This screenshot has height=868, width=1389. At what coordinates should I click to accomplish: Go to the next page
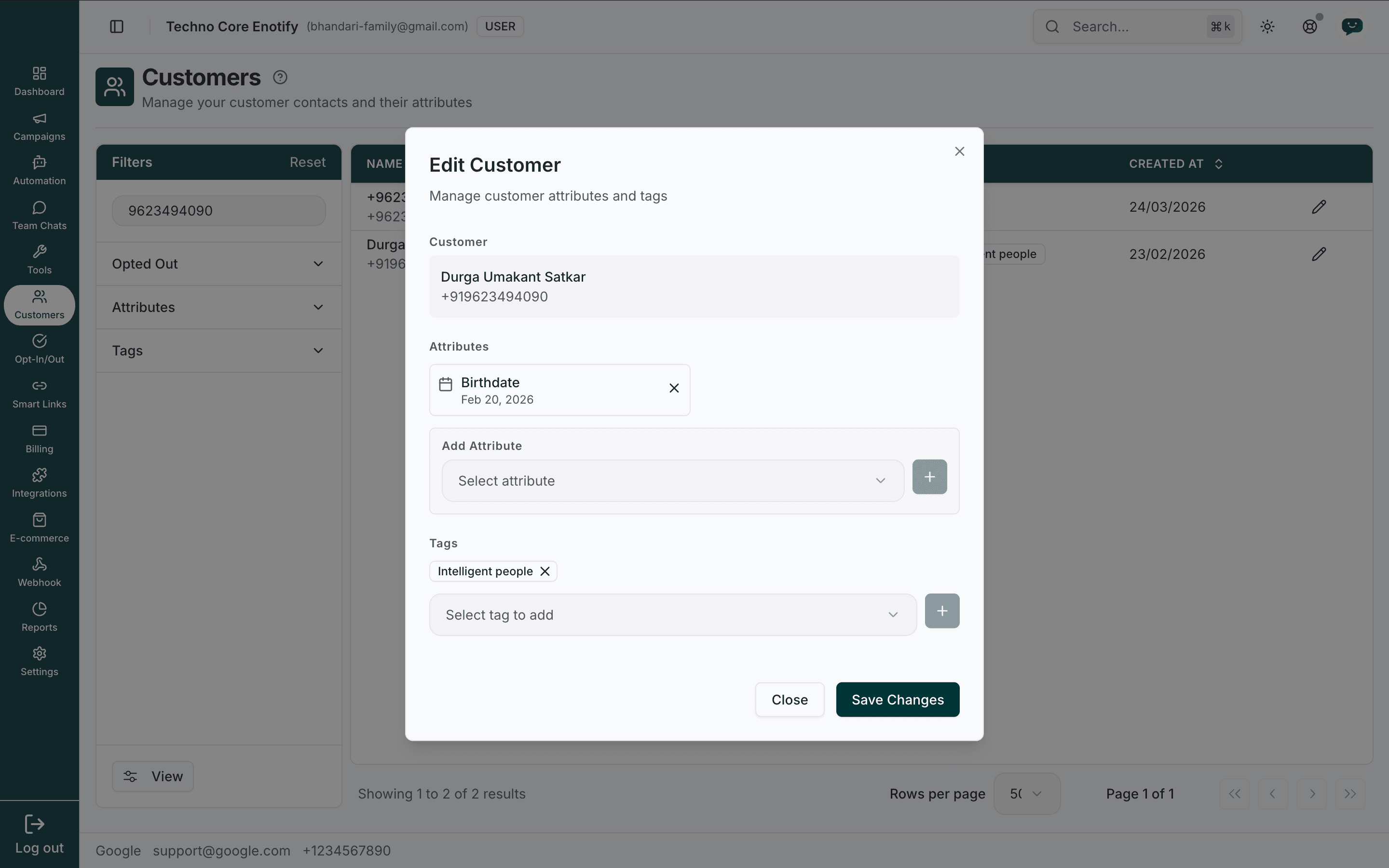coord(1311,793)
